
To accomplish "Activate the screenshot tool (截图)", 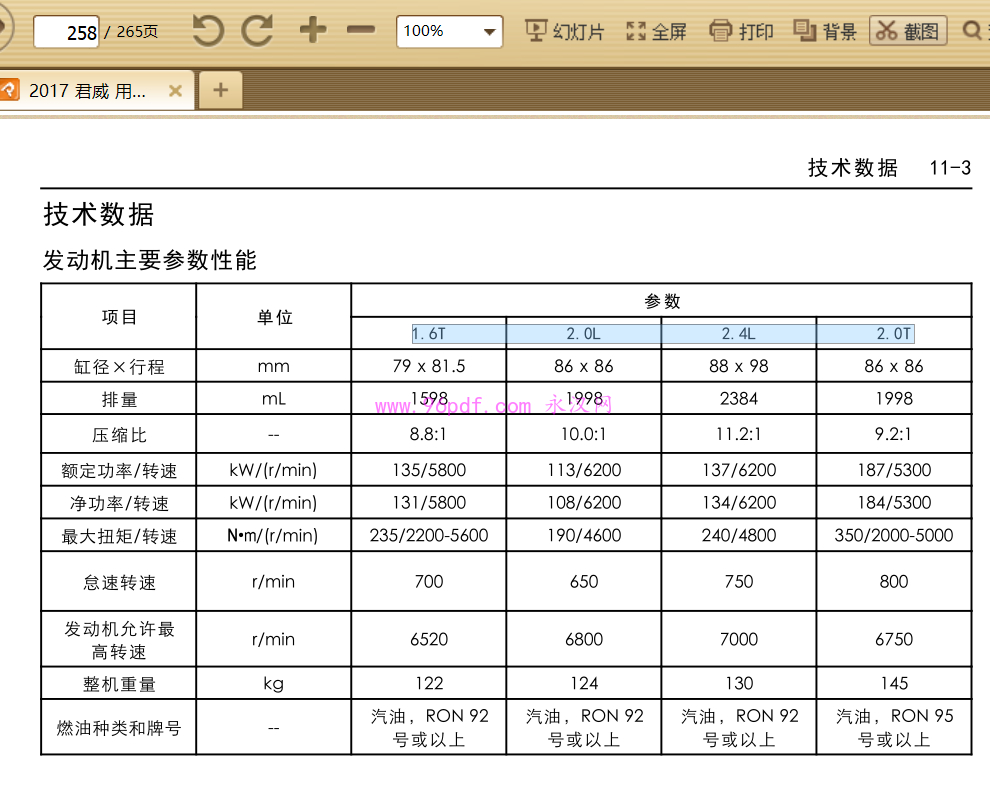I will 908,31.
